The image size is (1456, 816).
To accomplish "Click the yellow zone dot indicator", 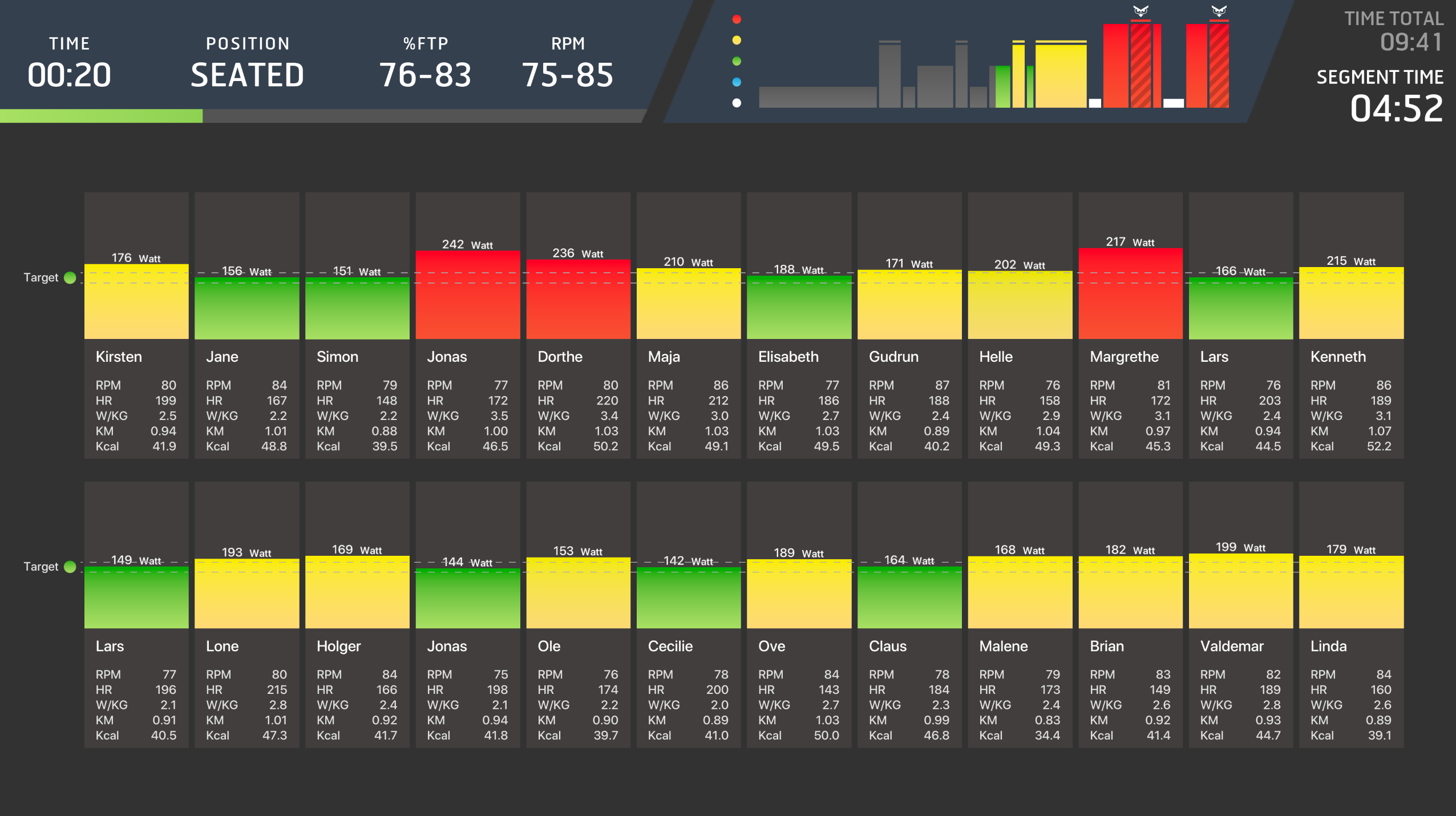I will [737, 40].
